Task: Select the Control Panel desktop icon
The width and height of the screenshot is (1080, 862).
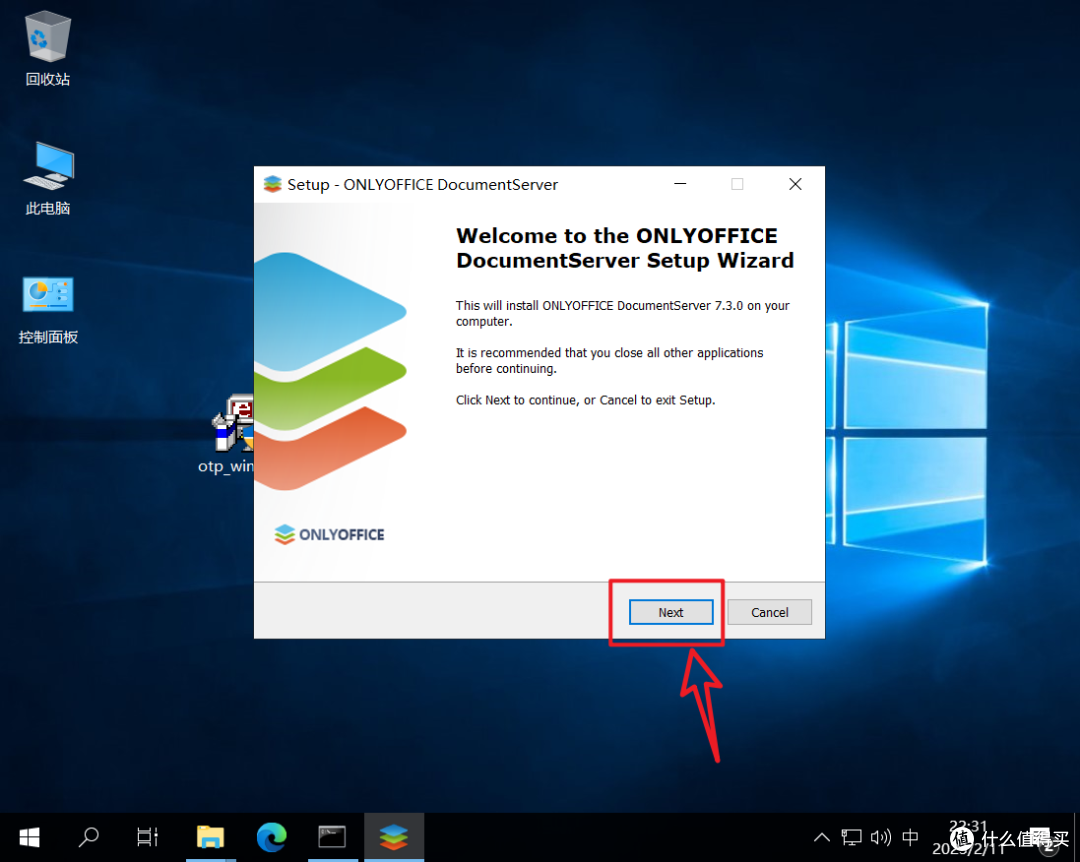Action: 48,309
